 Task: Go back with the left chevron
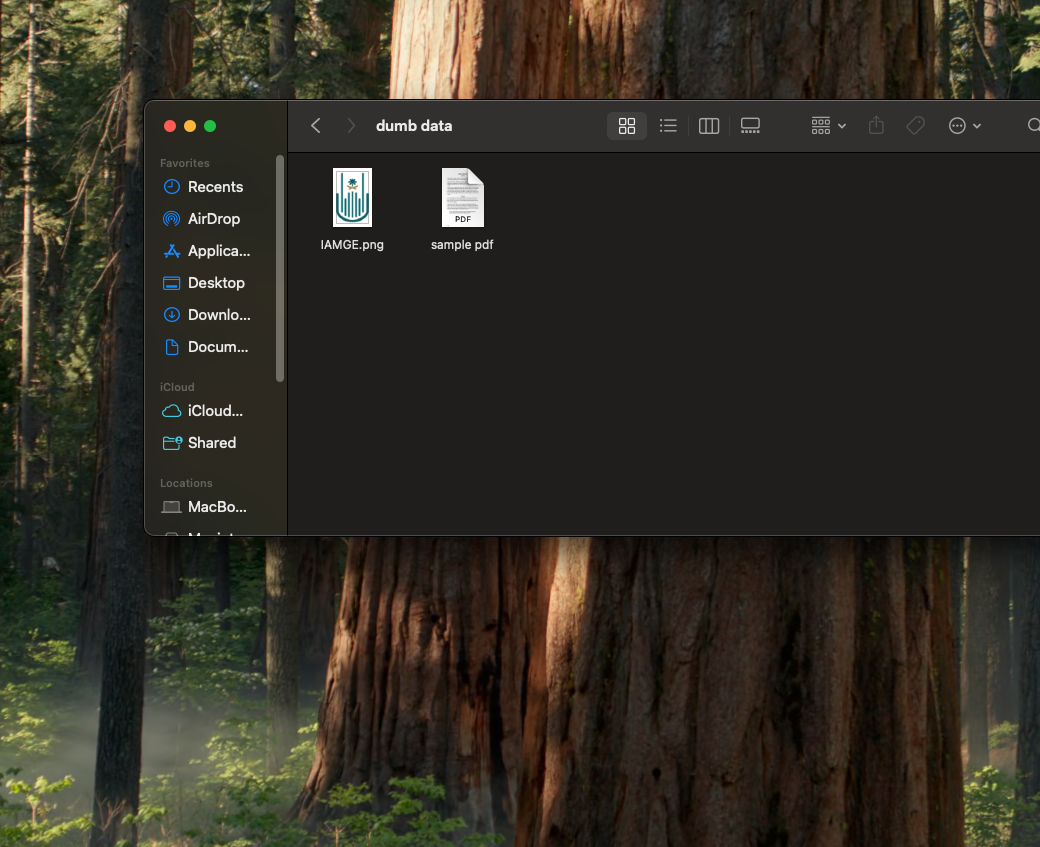[x=316, y=126]
